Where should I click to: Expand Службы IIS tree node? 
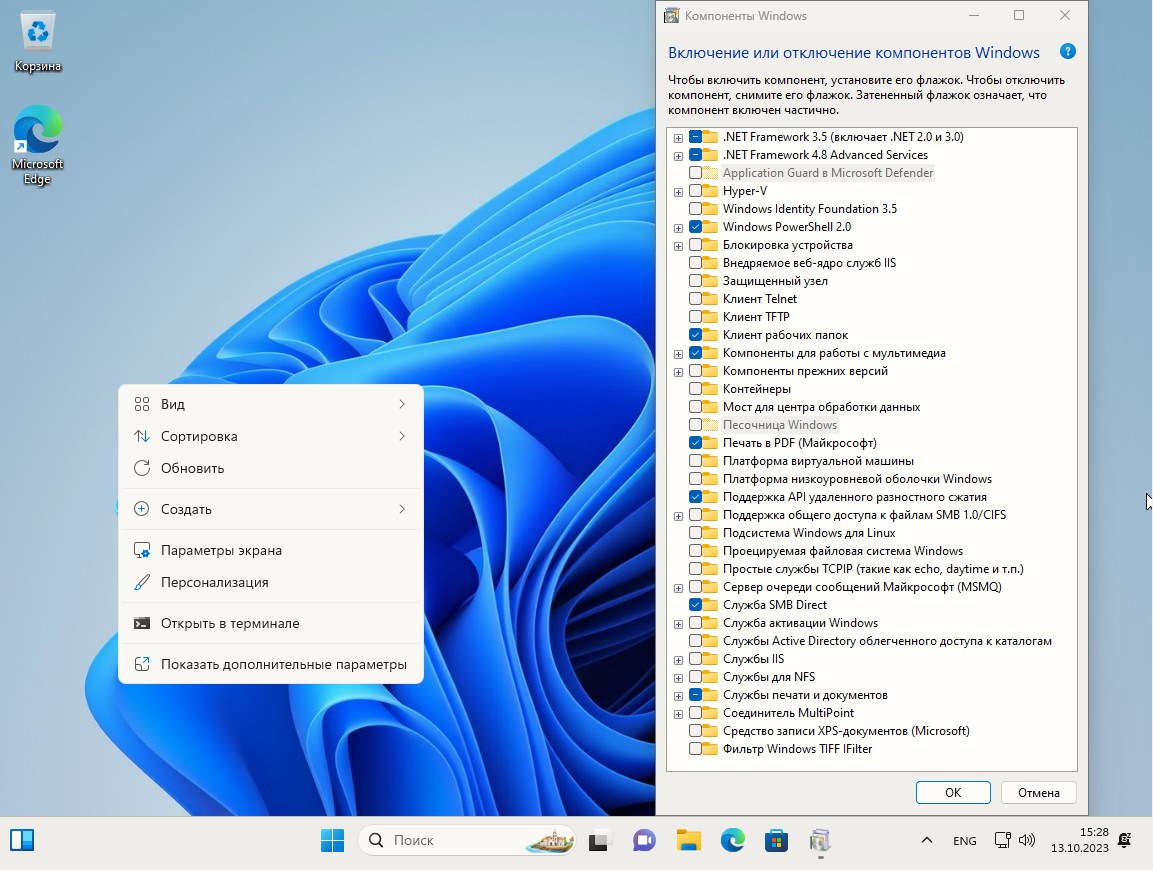678,660
